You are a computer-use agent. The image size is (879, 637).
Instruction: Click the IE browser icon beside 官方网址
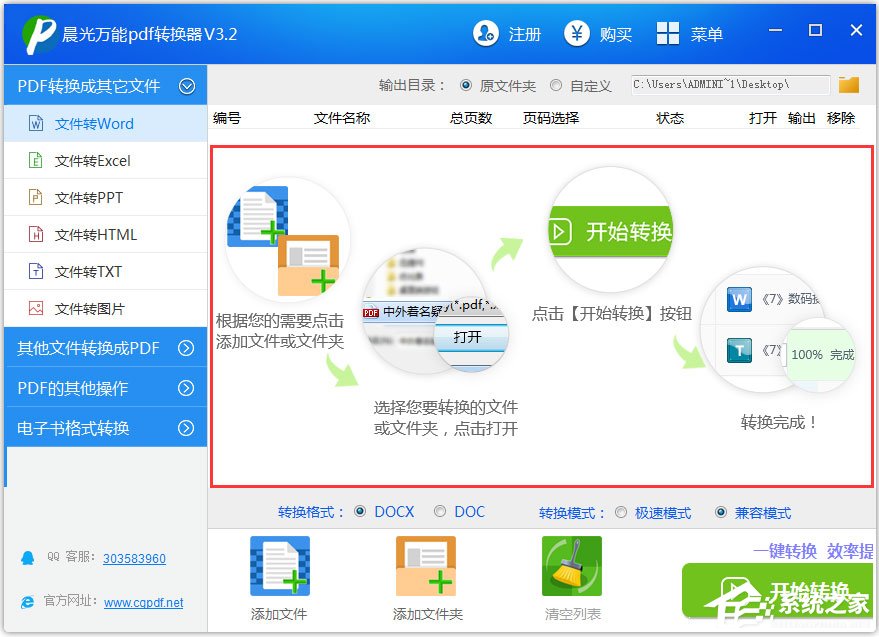(27, 602)
